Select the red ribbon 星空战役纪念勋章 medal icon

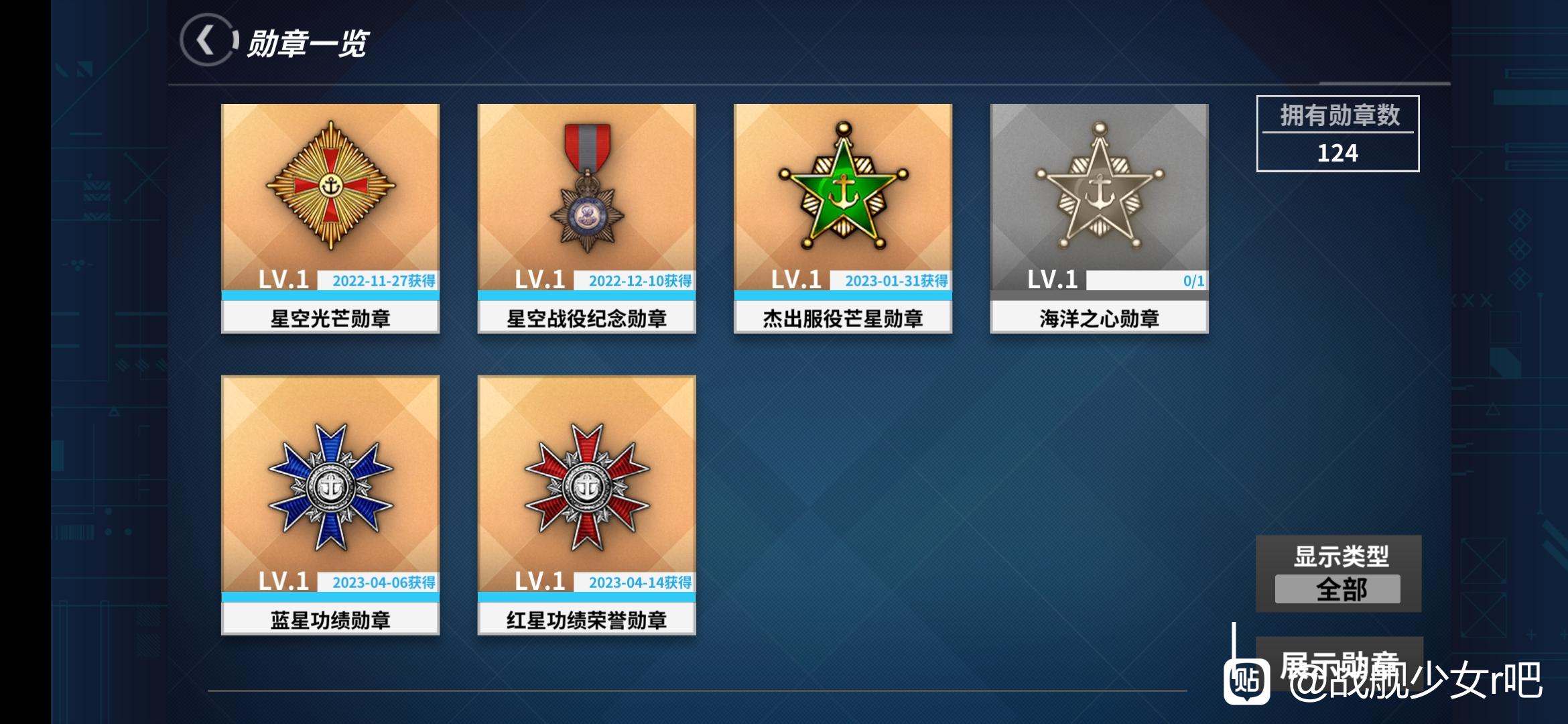click(x=587, y=188)
